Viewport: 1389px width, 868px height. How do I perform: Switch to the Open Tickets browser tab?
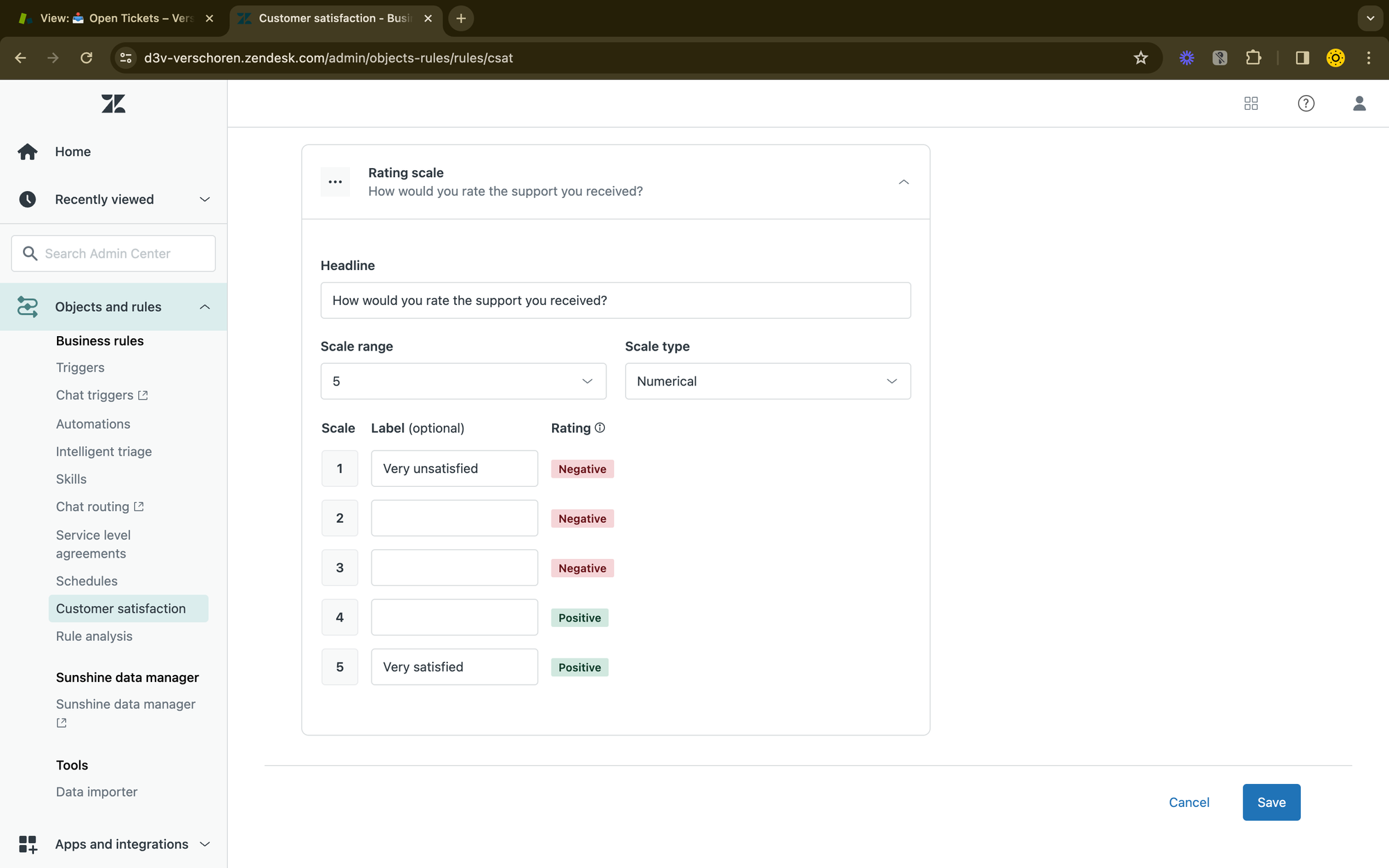115,18
